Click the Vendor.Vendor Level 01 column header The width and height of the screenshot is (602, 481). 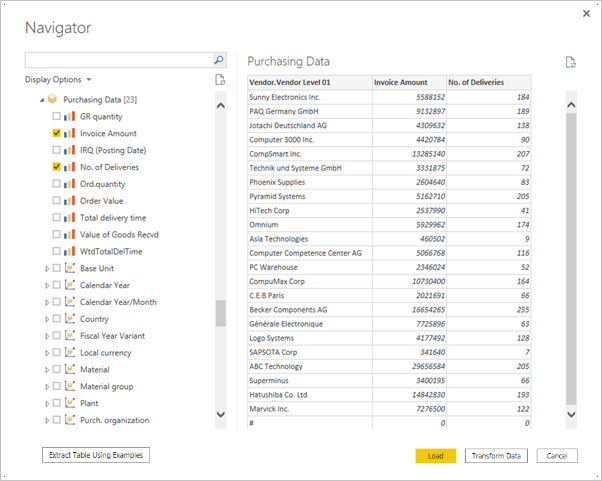click(x=310, y=82)
